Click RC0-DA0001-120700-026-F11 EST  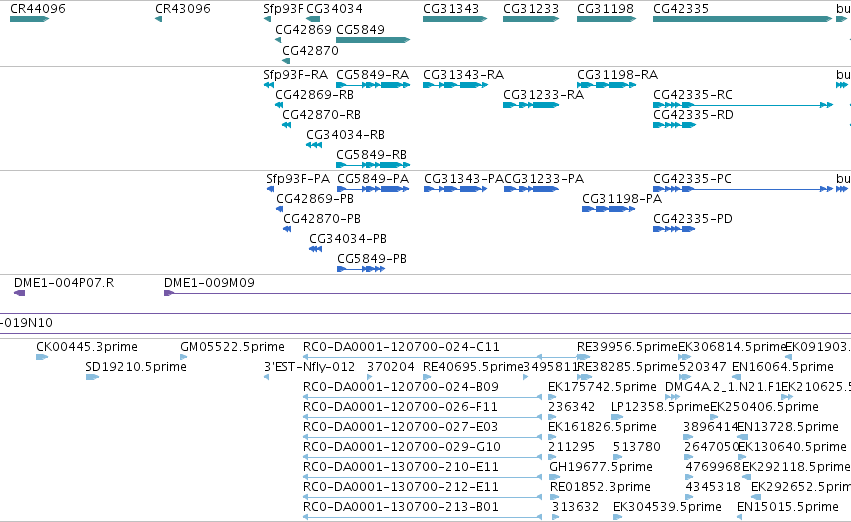[x=422, y=417]
